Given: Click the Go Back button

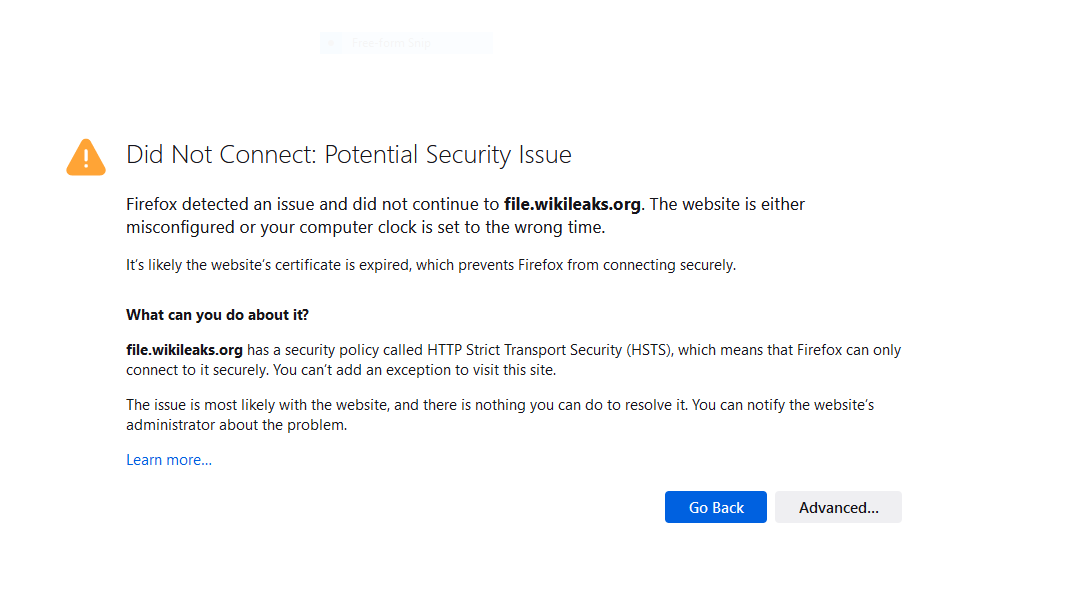Looking at the screenshot, I should [716, 507].
